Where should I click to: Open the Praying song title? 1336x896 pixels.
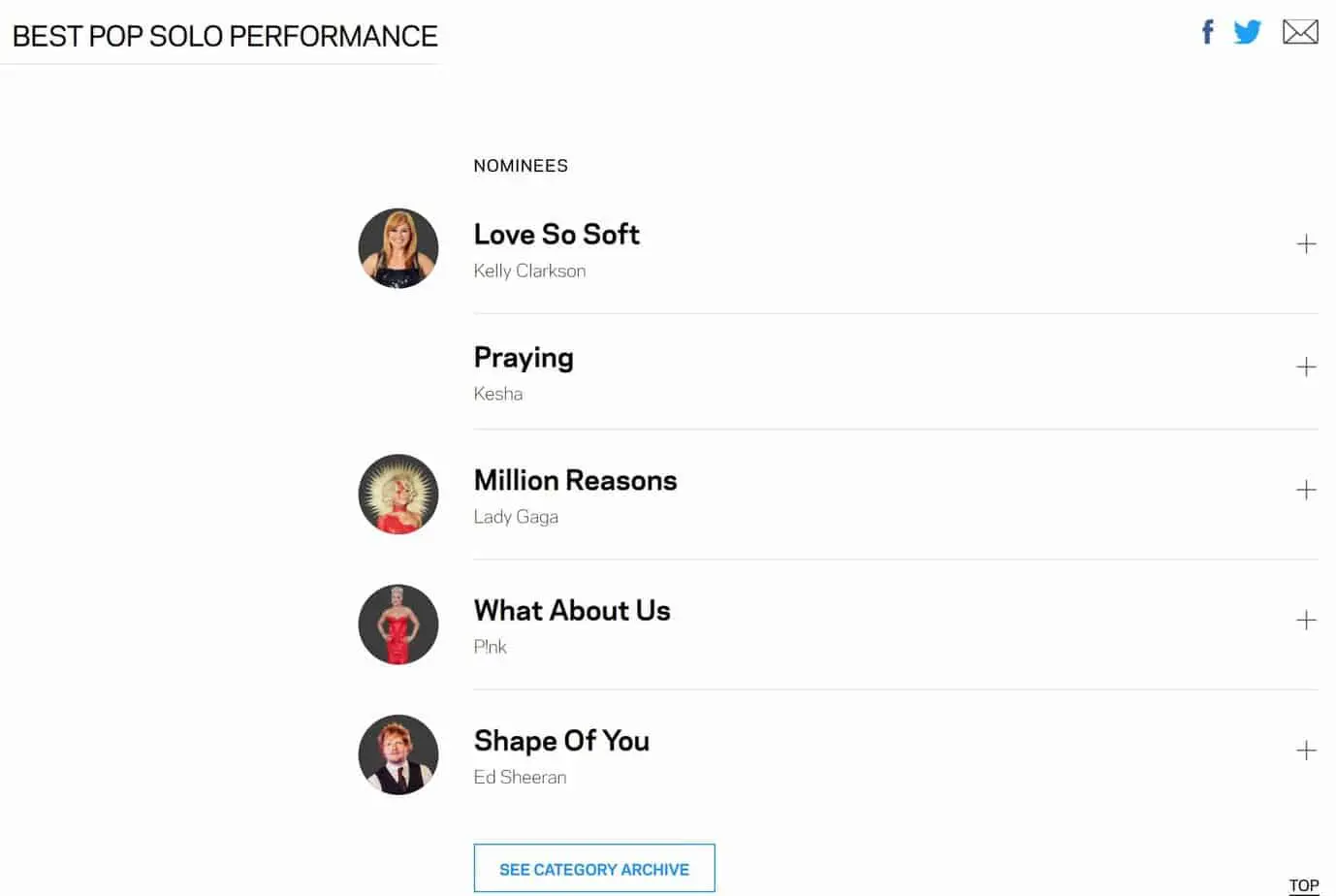tap(524, 358)
